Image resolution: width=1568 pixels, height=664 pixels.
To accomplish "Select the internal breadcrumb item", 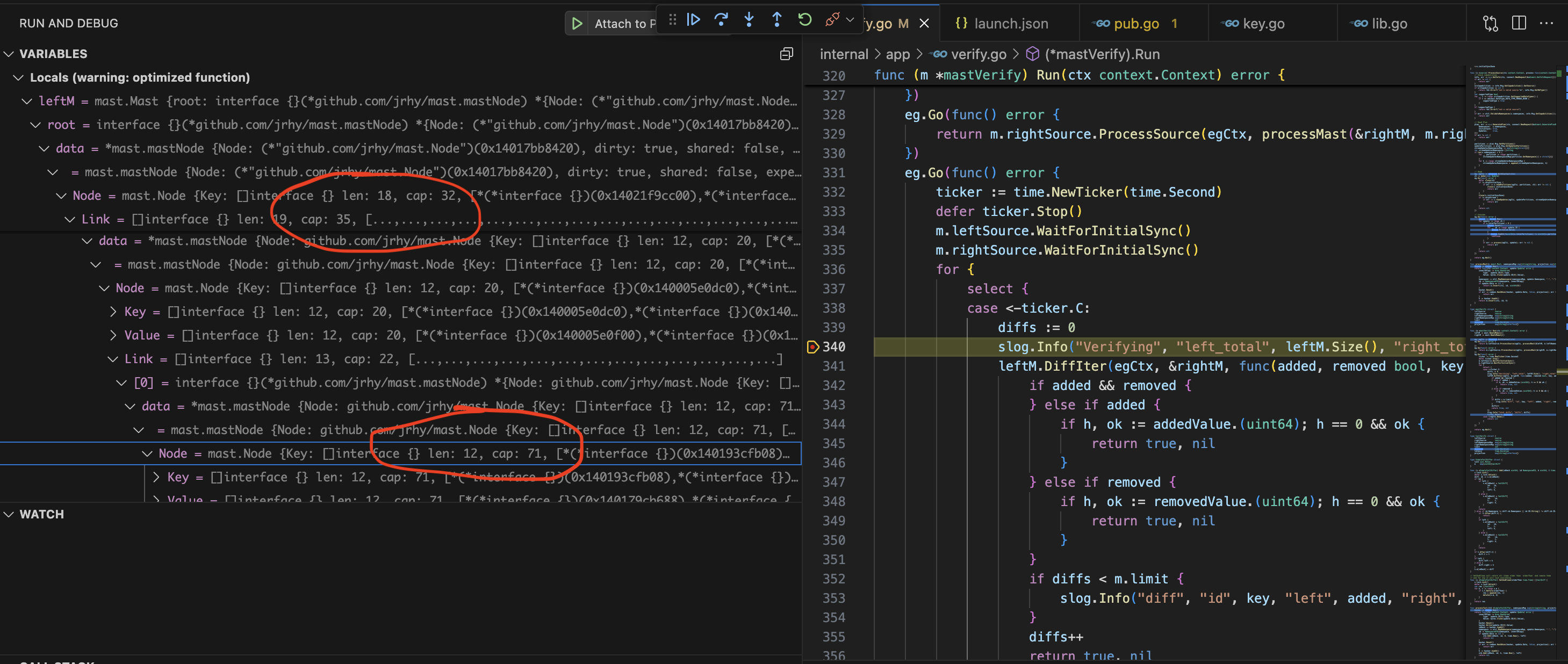I will point(844,54).
